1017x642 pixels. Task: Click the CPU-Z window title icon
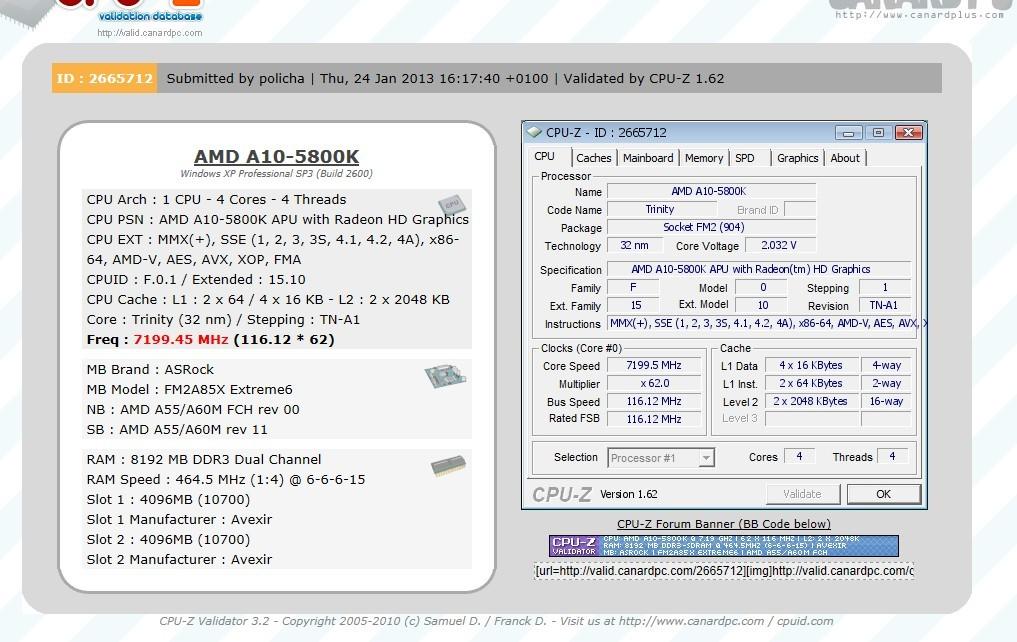click(534, 132)
